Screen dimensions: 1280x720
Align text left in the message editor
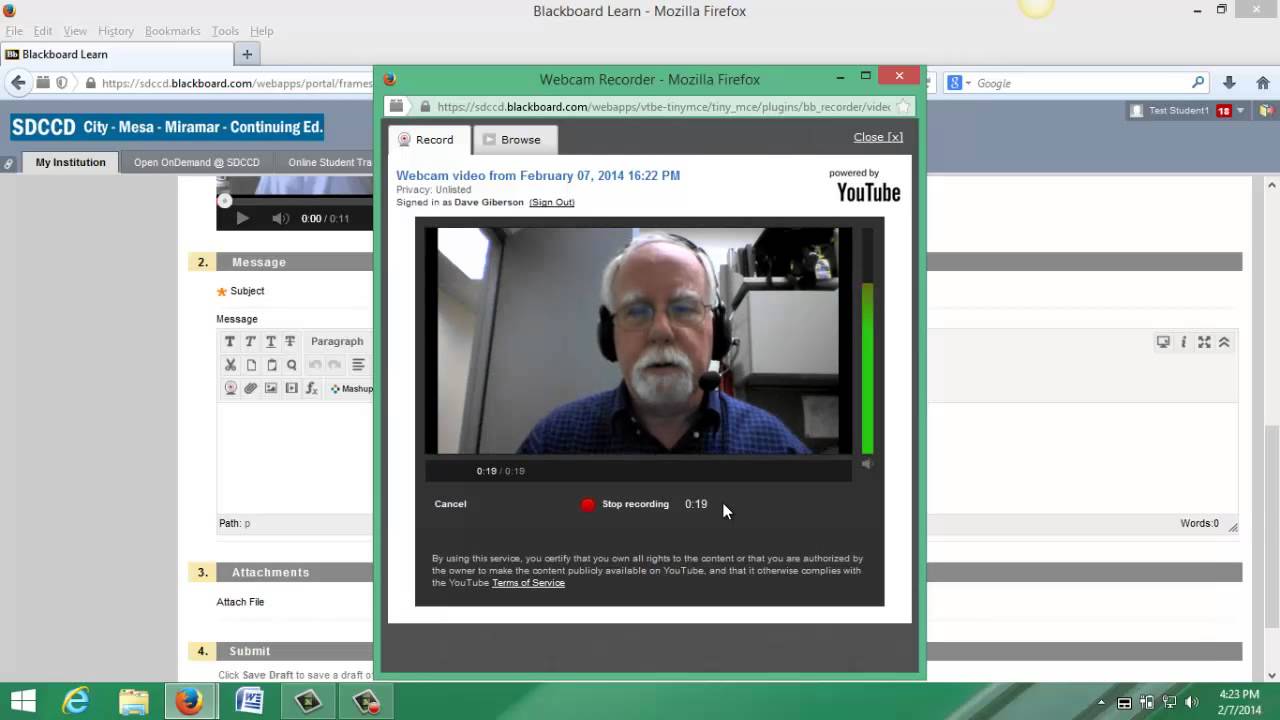pos(358,365)
